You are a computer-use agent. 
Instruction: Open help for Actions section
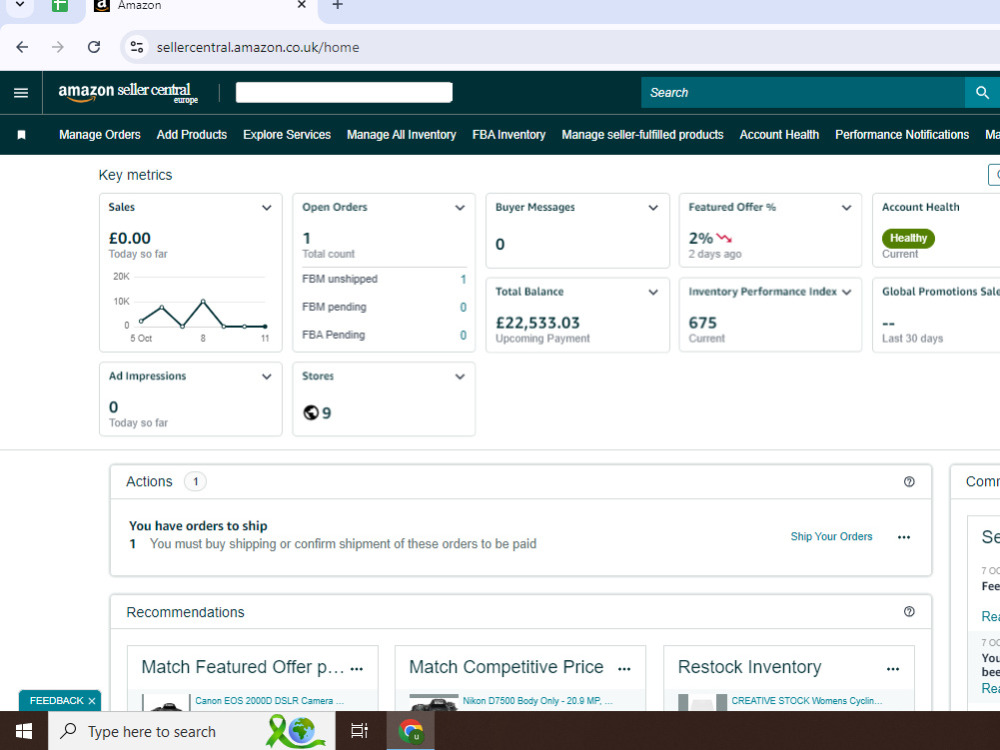[x=909, y=482]
